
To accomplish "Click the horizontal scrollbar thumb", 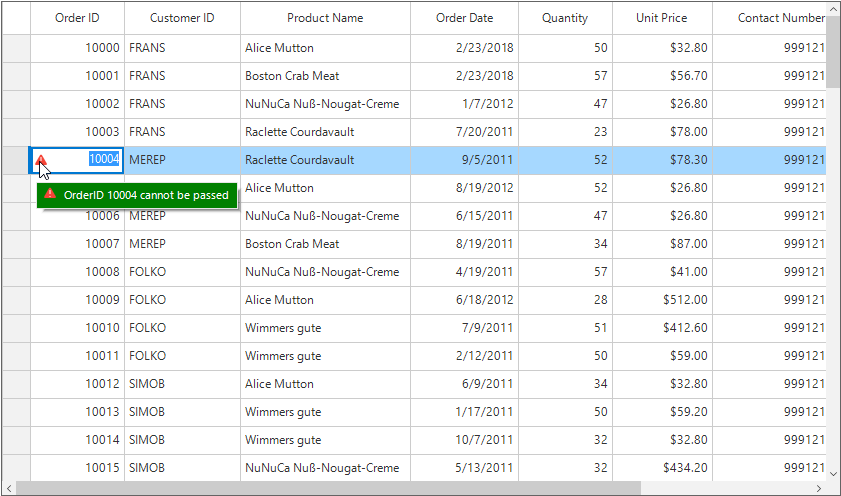I will pyautogui.click(x=328, y=488).
